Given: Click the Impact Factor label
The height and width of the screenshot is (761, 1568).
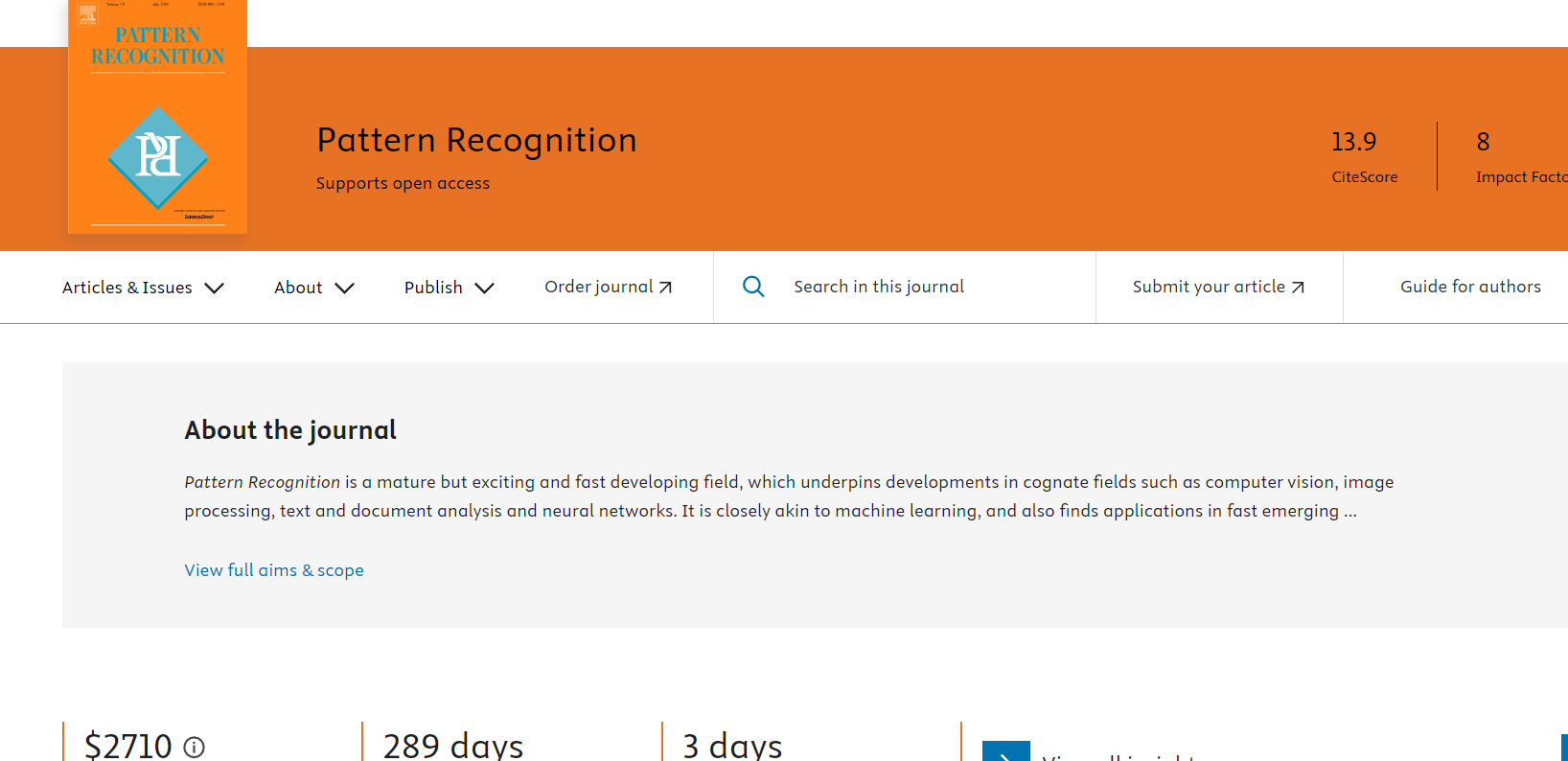Looking at the screenshot, I should coord(1522,177).
